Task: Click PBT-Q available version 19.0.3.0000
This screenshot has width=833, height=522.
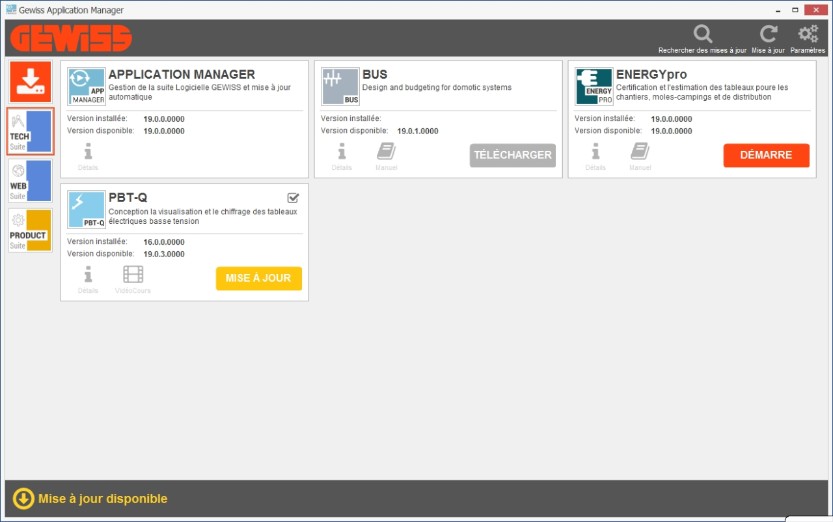Action: tap(164, 254)
